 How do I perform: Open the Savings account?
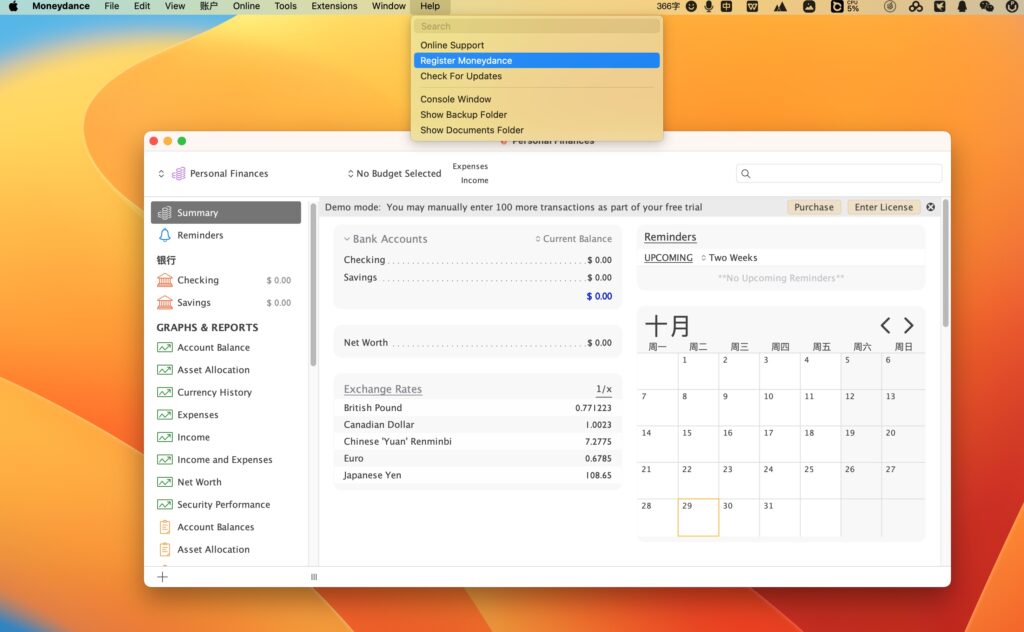(196, 302)
